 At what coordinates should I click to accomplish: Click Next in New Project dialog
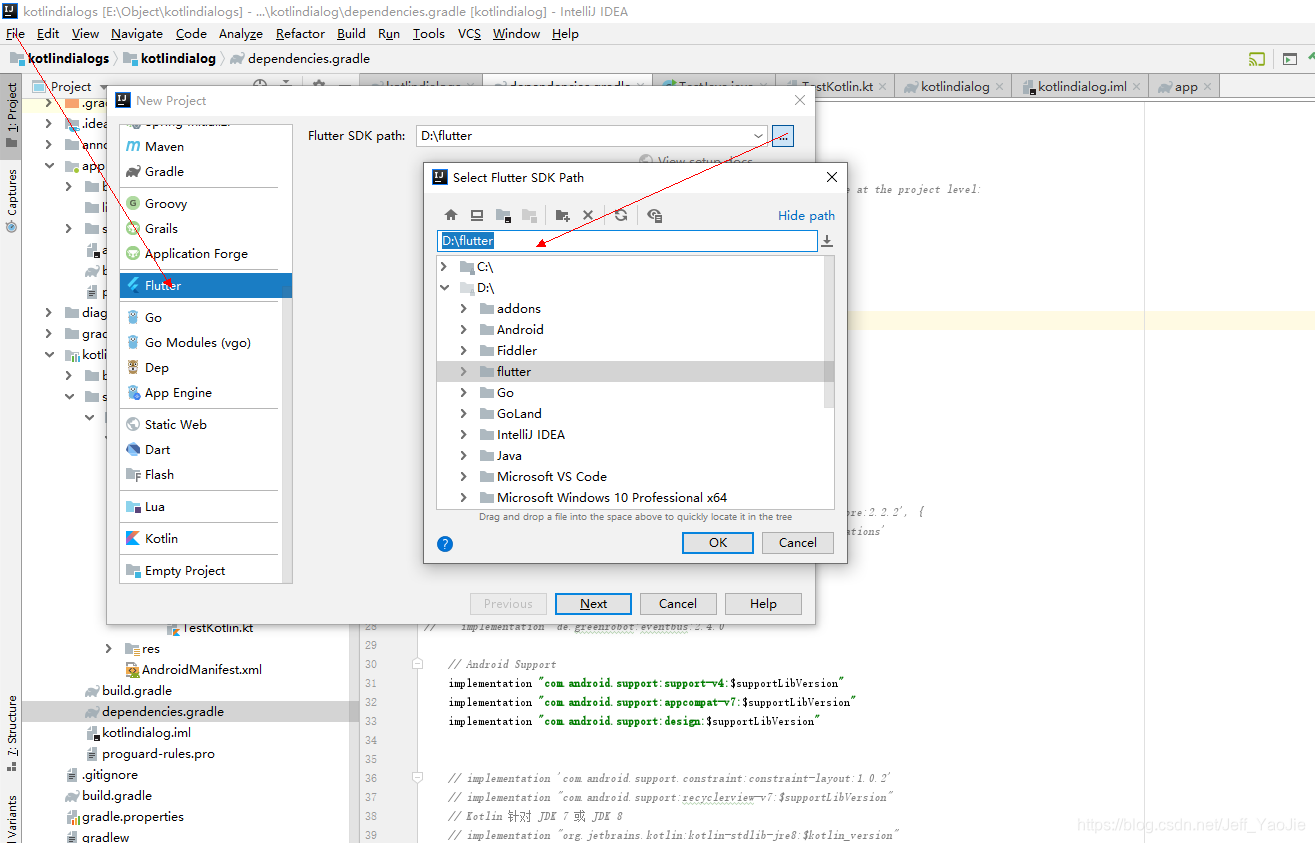point(593,604)
